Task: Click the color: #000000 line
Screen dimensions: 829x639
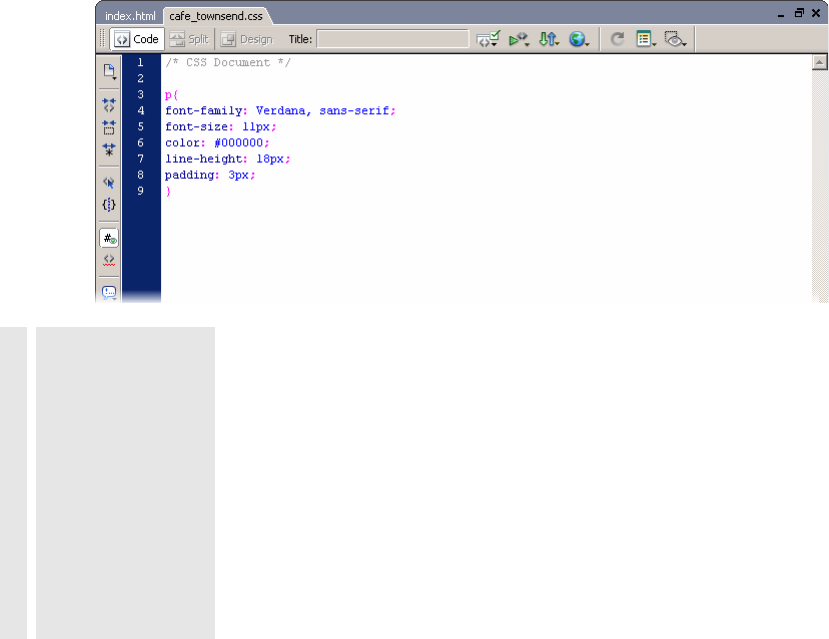Action: [217, 143]
